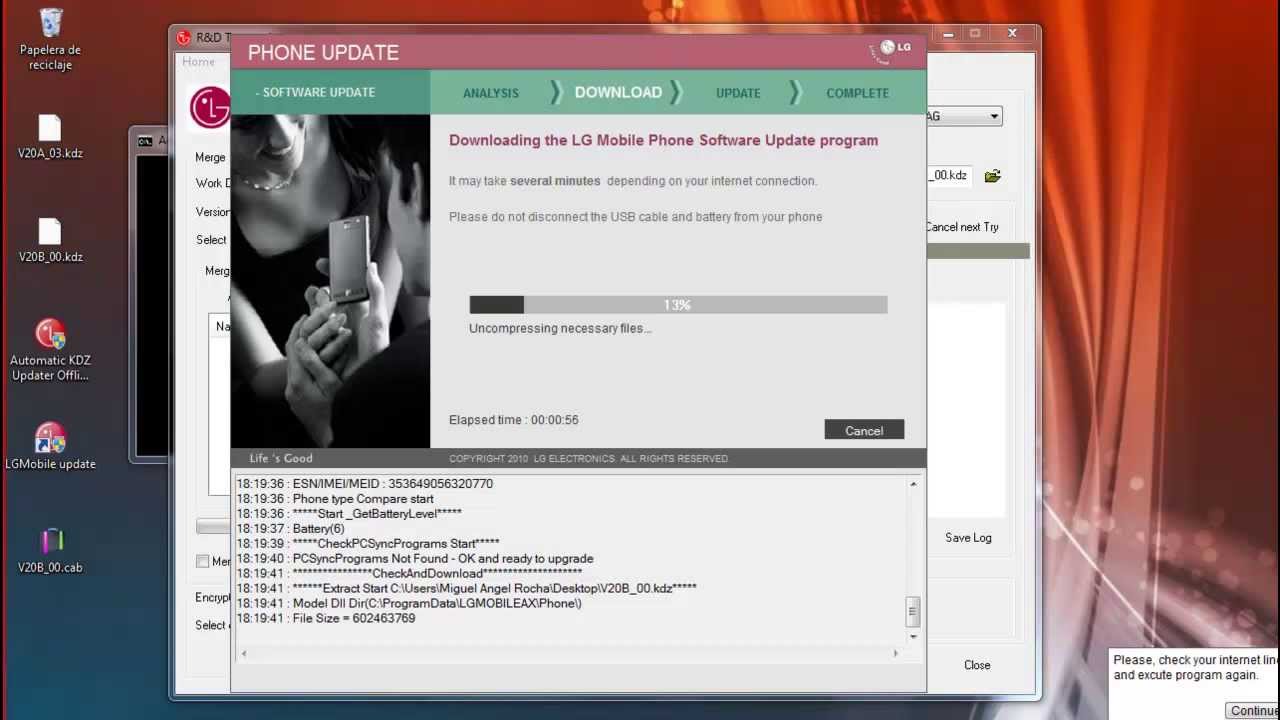The width and height of the screenshot is (1280, 720).
Task: Click 'Phone type Compare start' log line
Action: (x=335, y=499)
